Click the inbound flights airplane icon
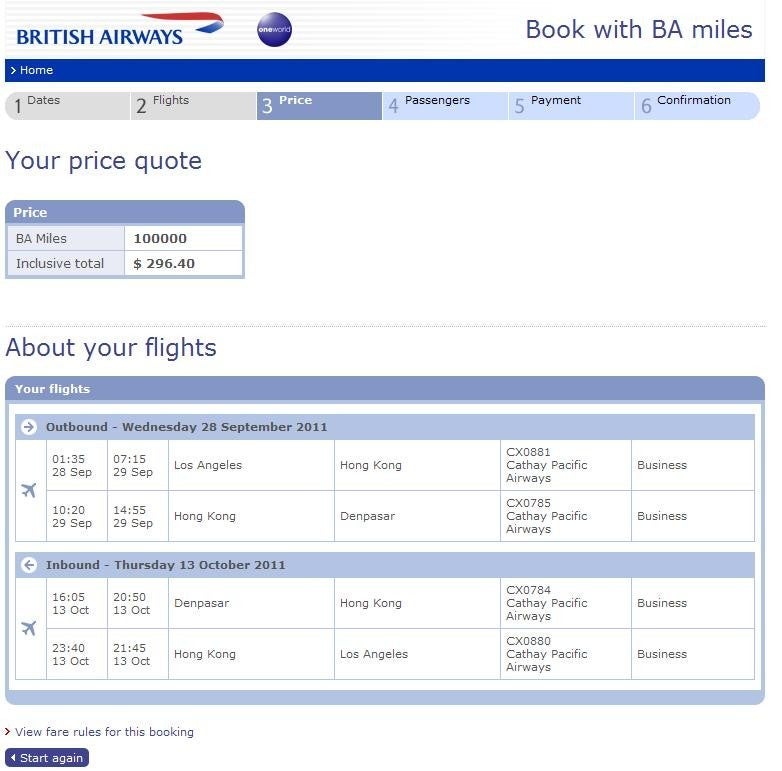 (x=29, y=628)
